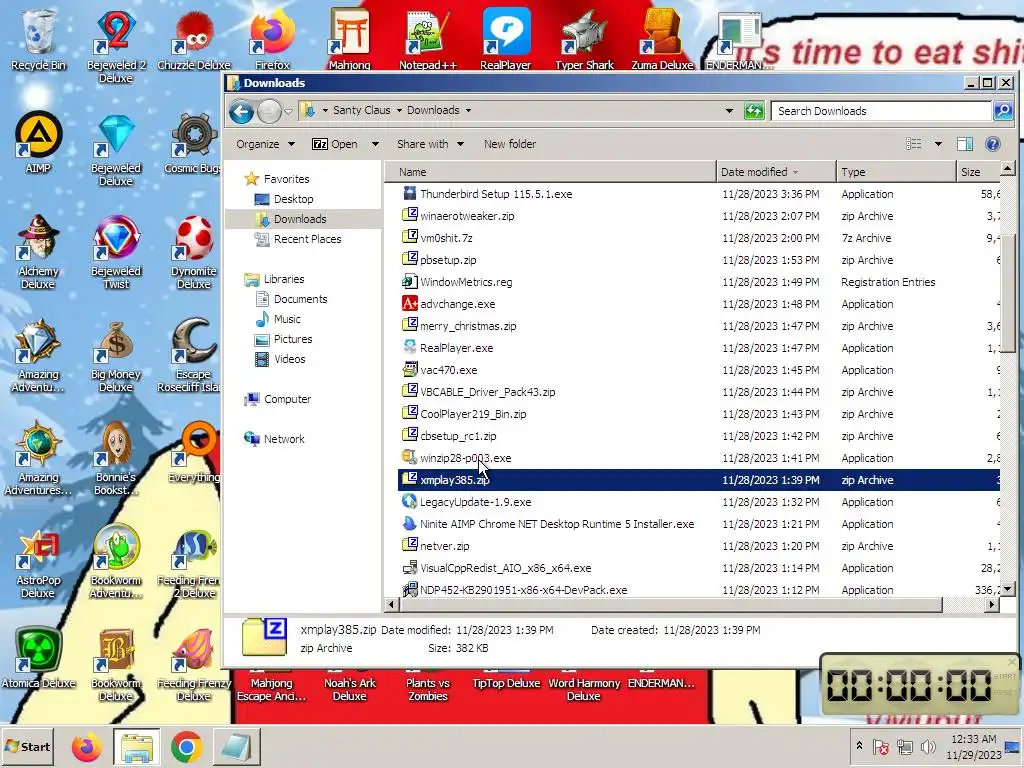Open Notepad++ desktop shortcut
1024x768 pixels.
coord(428,39)
